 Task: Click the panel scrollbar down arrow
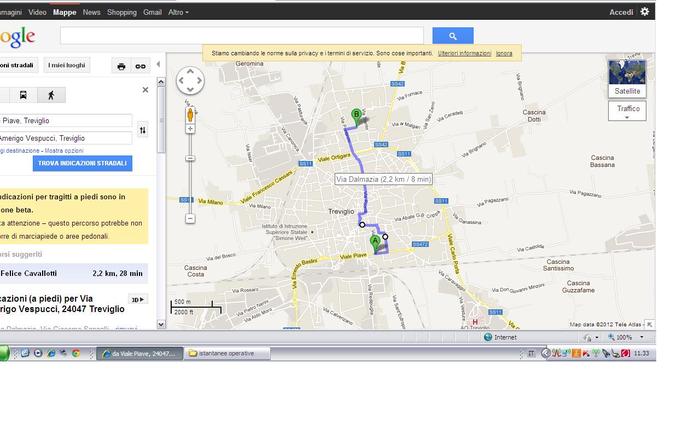161,325
